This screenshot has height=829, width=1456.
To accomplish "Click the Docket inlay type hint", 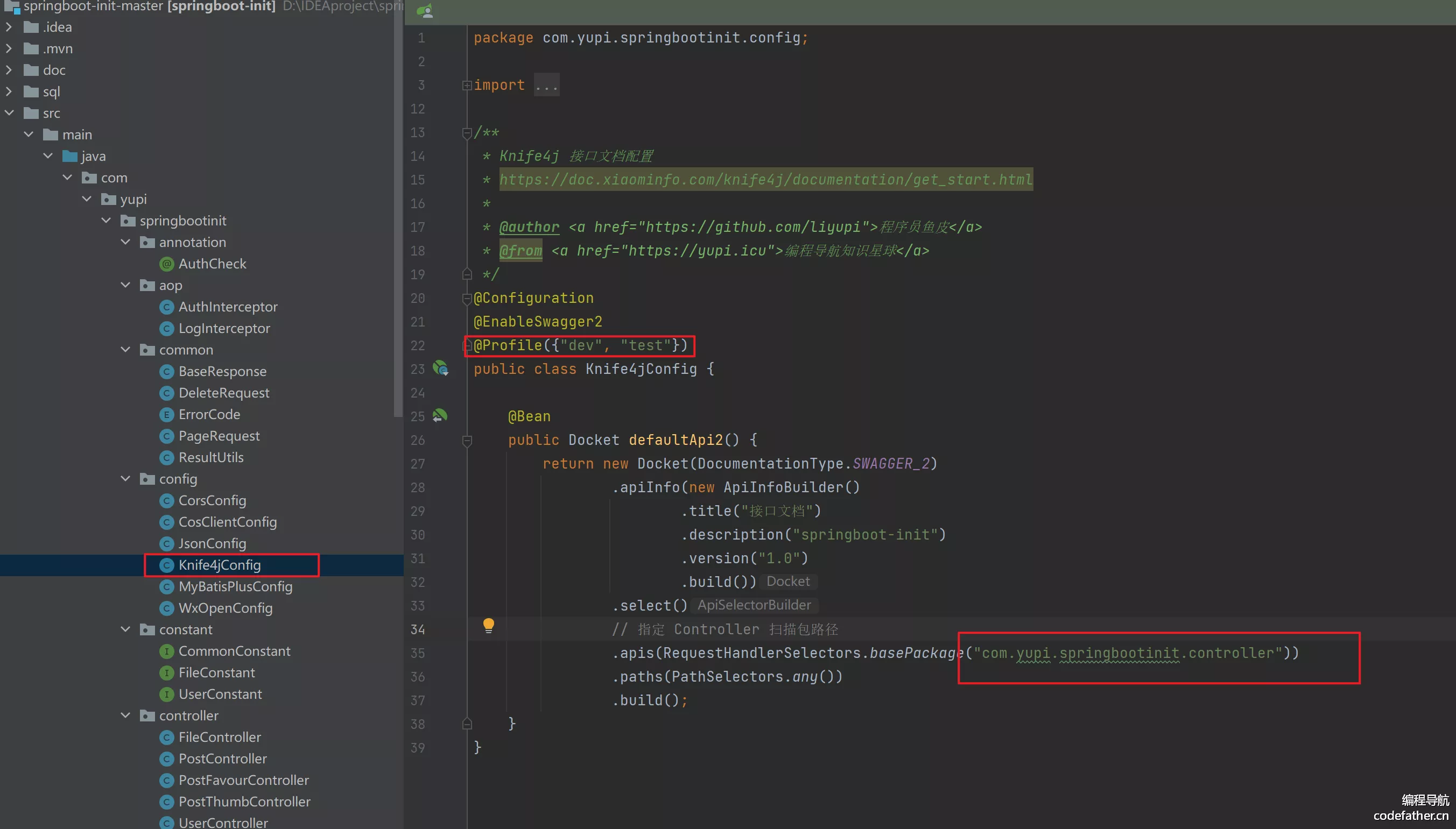I will click(x=788, y=582).
